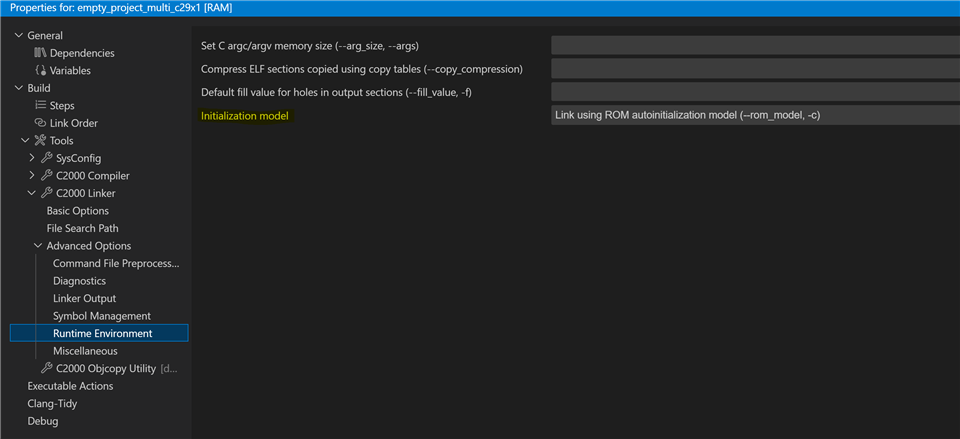Select the Build category label
The image size is (960, 439).
pos(39,88)
